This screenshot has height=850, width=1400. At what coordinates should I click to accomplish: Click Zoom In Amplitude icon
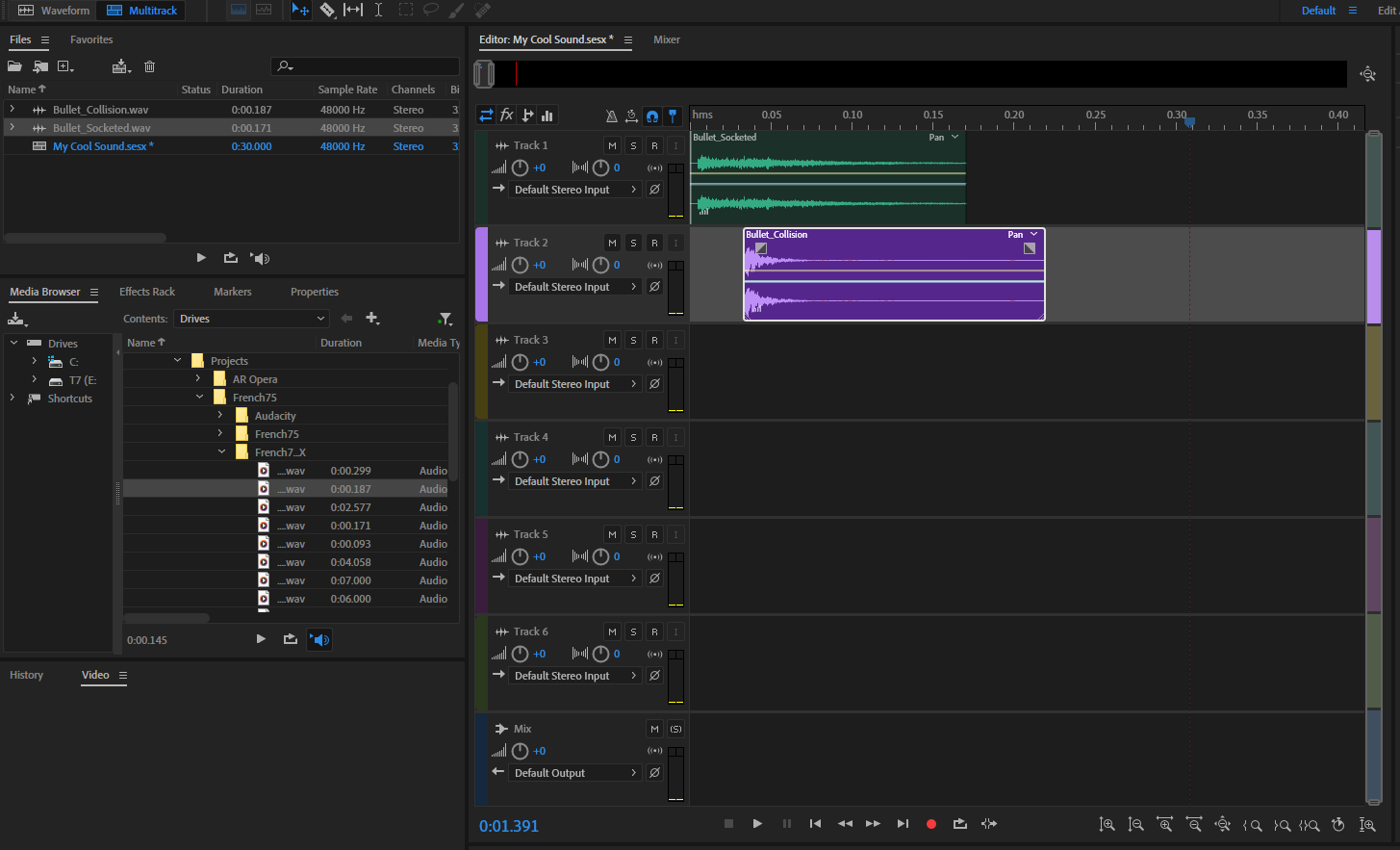point(1107,824)
